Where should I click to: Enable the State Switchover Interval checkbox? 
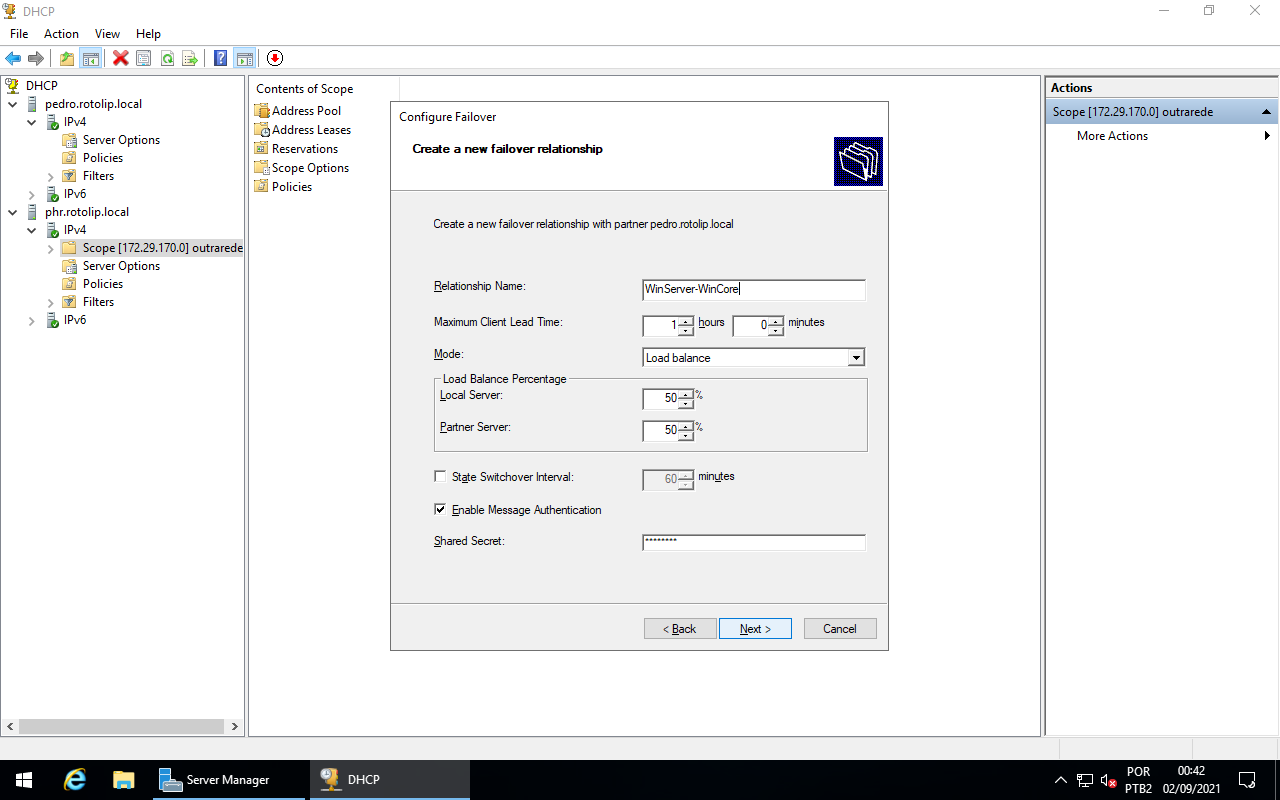pyautogui.click(x=440, y=477)
